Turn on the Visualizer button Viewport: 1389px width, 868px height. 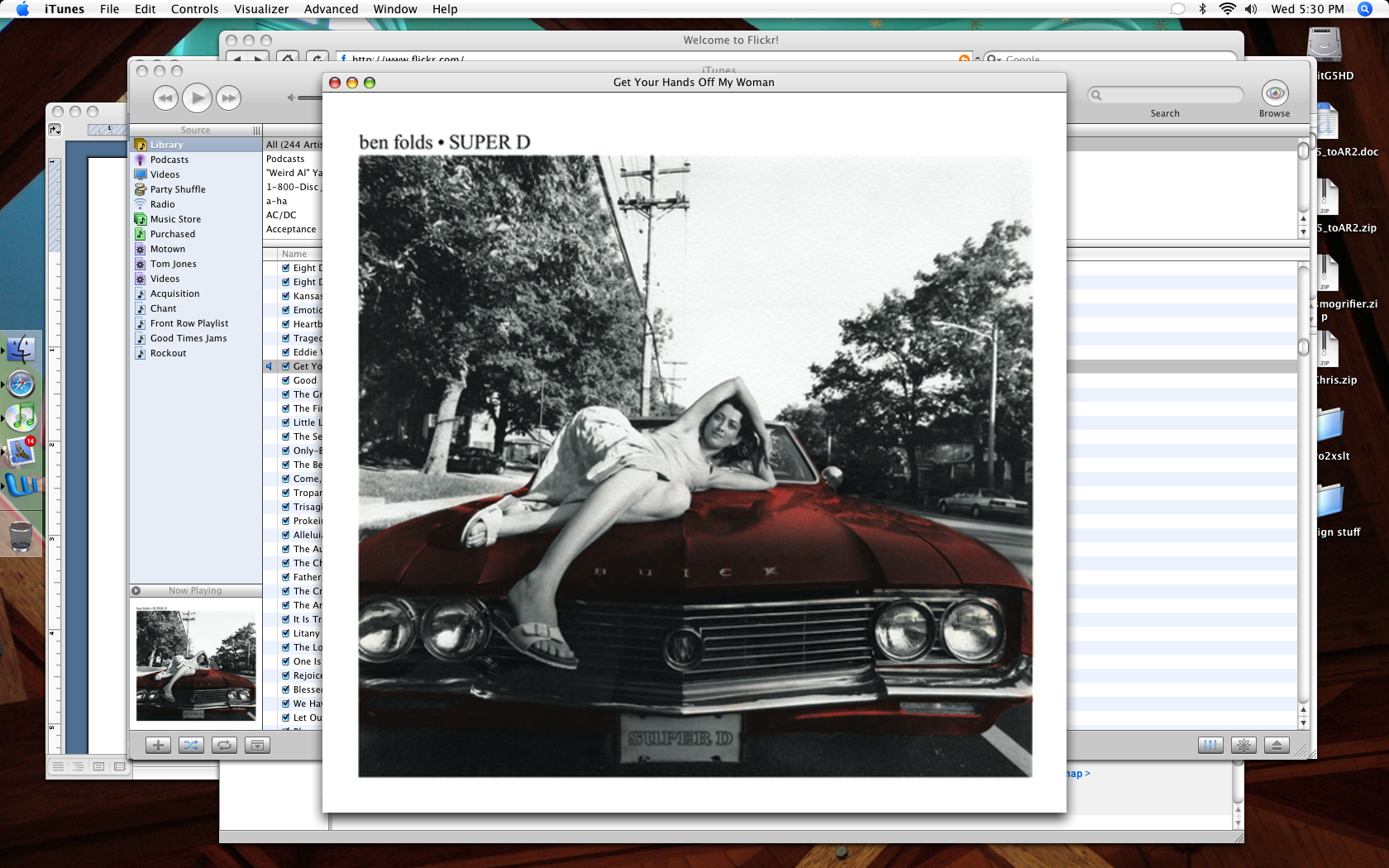tap(1243, 745)
